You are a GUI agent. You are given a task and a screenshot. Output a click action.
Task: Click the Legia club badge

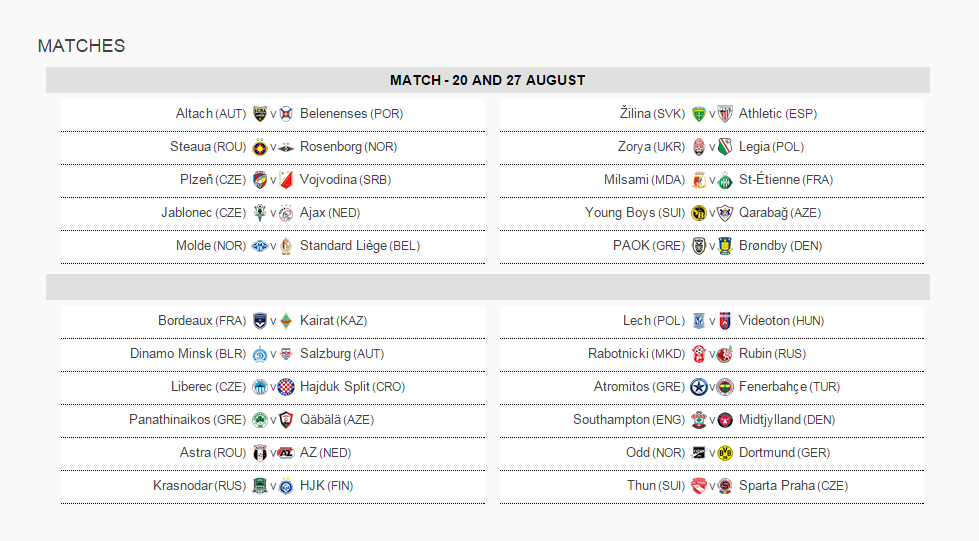(725, 147)
